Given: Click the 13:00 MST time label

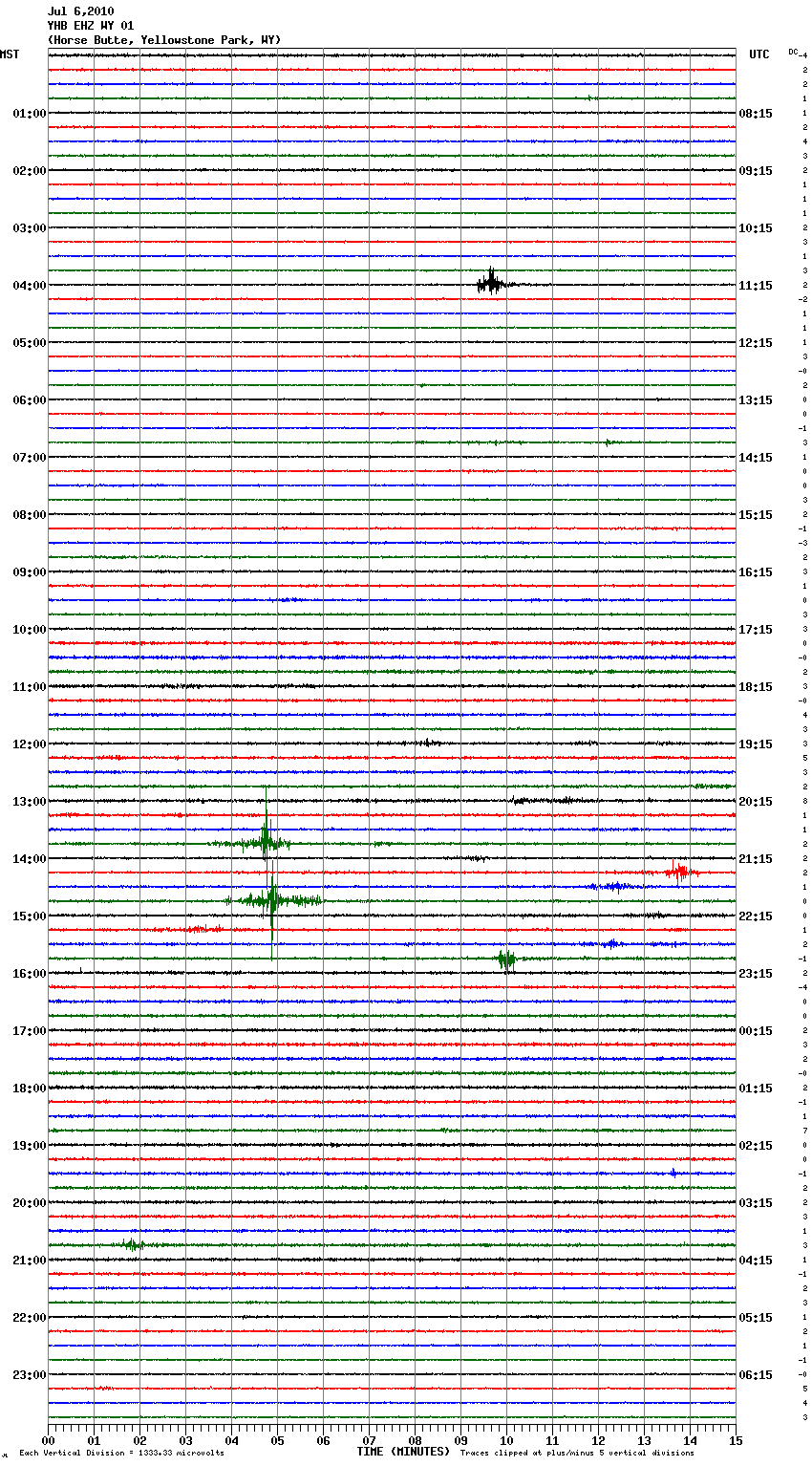Looking at the screenshot, I should pos(29,802).
